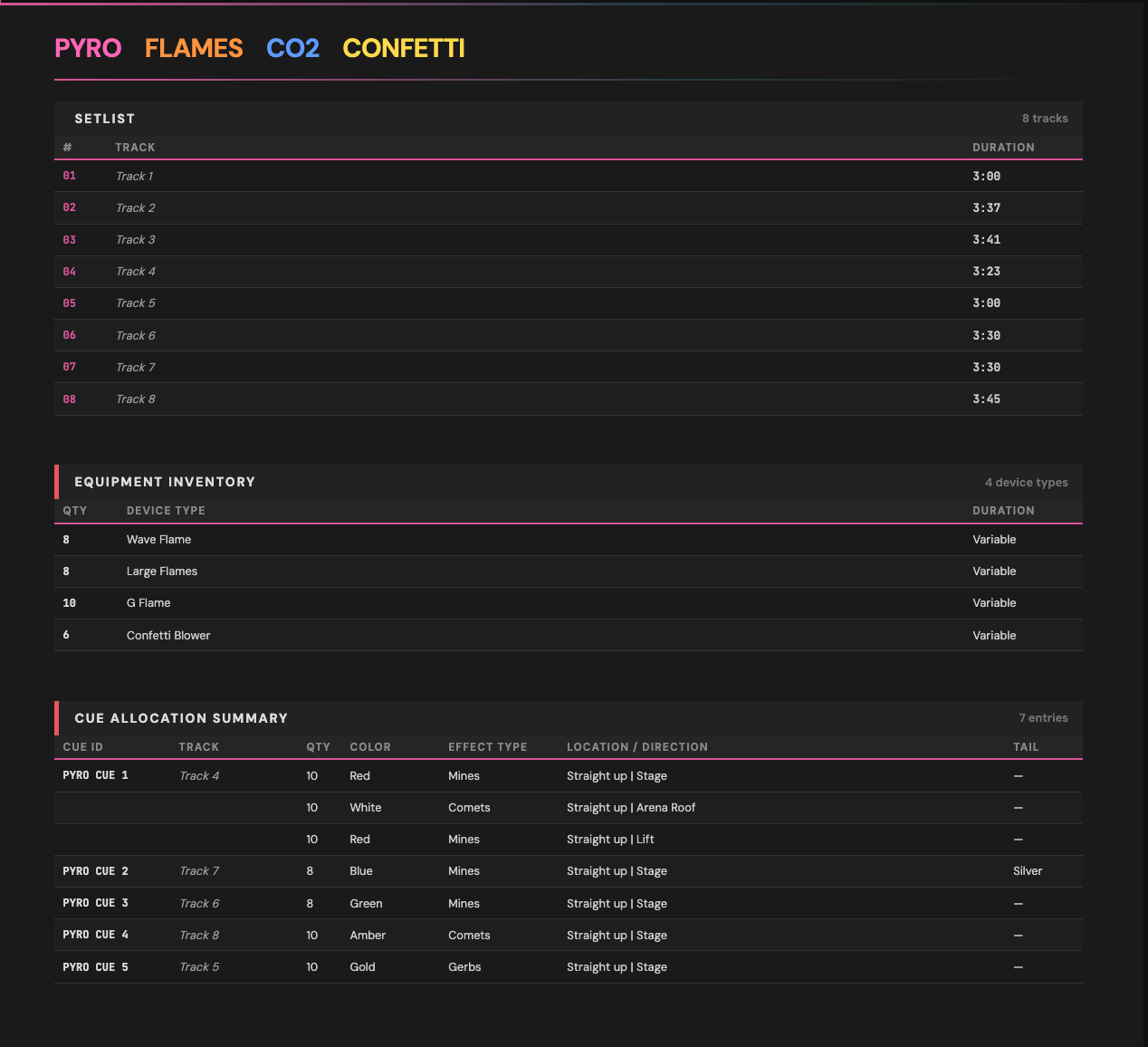Screen dimensions: 1148x1047
Task: Select Track 8, the final track
Action: coord(135,399)
